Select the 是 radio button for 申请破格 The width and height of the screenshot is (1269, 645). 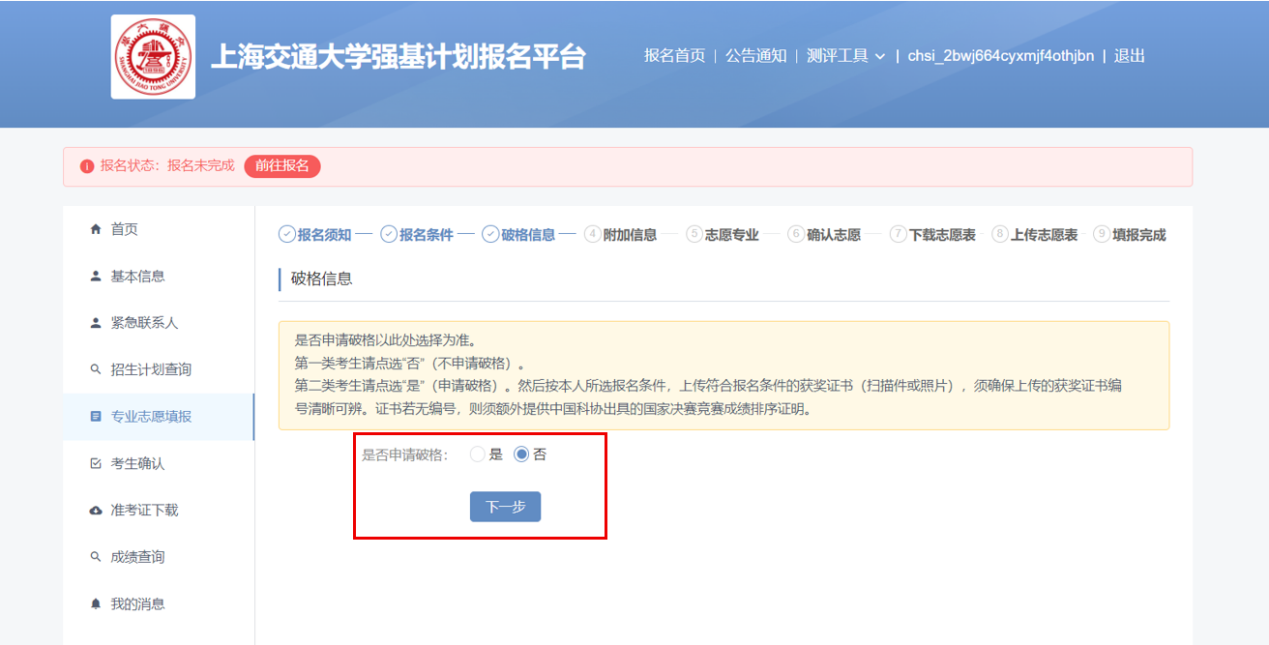[x=478, y=454]
